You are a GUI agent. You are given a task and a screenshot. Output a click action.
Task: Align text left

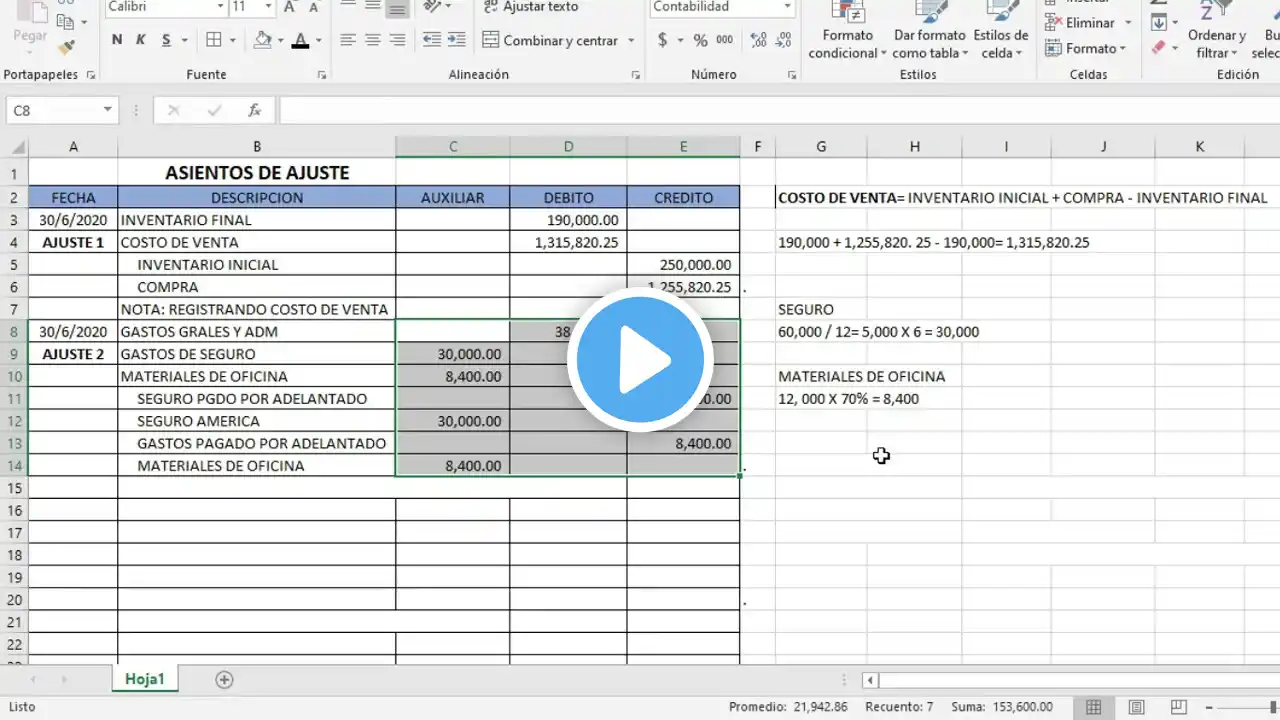[348, 40]
